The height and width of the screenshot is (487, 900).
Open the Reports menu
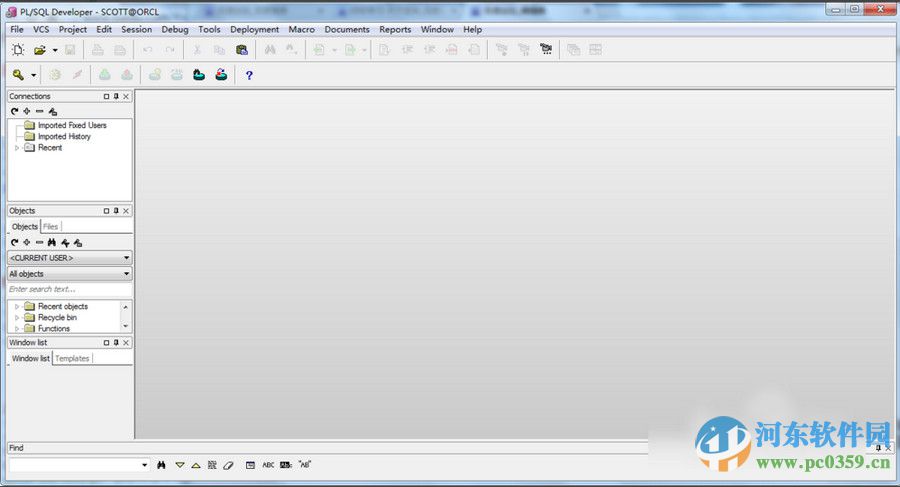395,29
